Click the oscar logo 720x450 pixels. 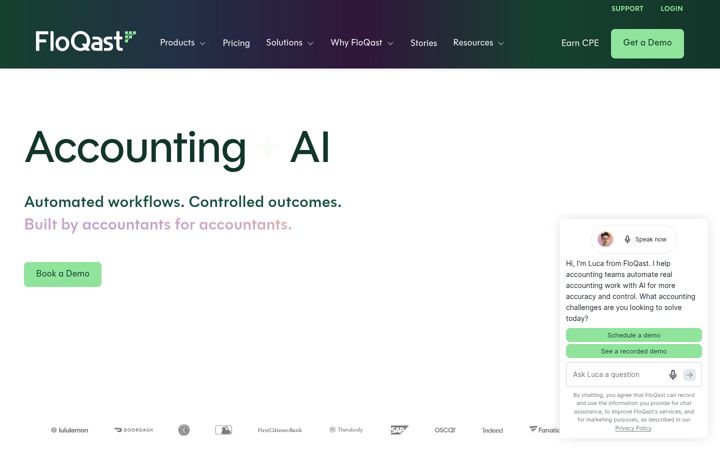445,430
